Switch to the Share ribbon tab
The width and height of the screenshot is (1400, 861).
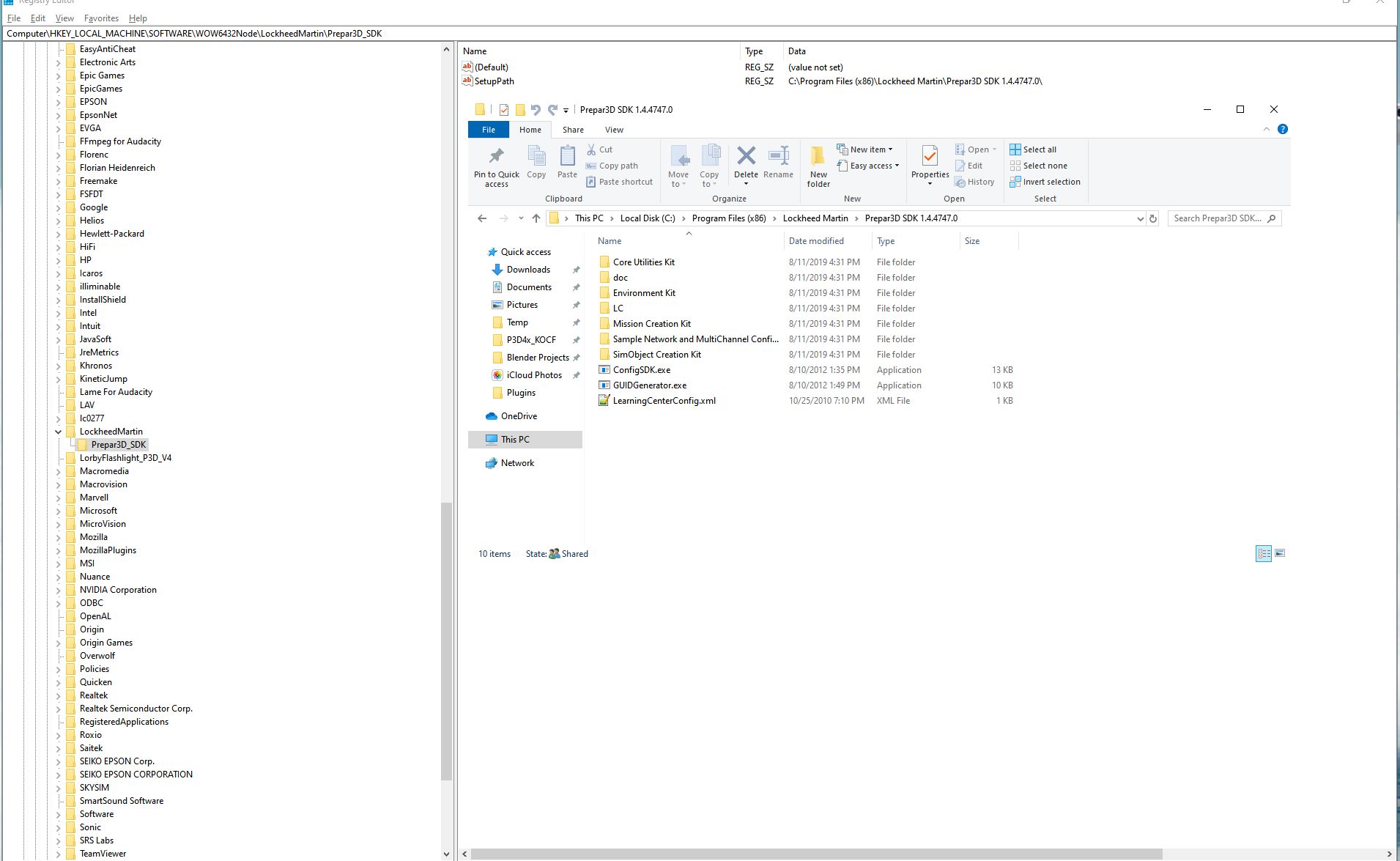[573, 130]
